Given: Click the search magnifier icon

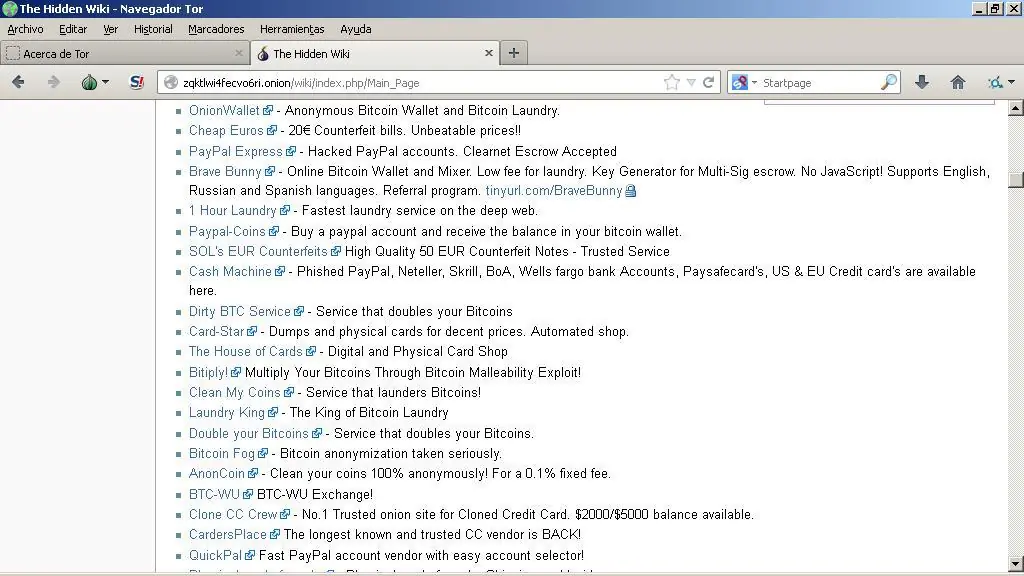Looking at the screenshot, I should 889,82.
